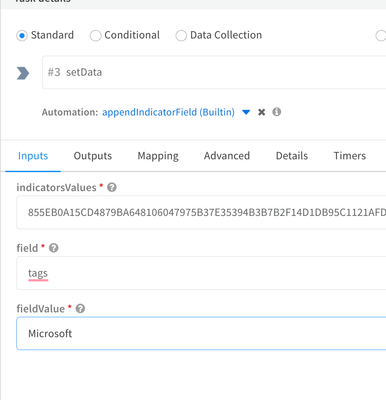Click the indicatorsValues label
Viewport: 386px width, 400px height.
click(56, 188)
